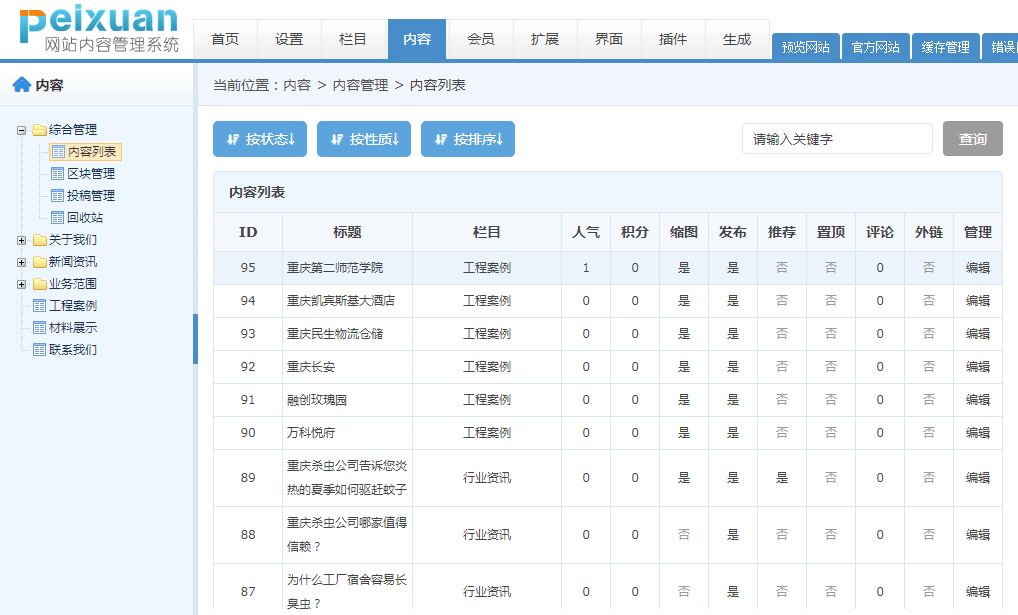This screenshot has height=615, width=1018.
Task: Expand the 关于我们 tree node
Action: point(22,240)
